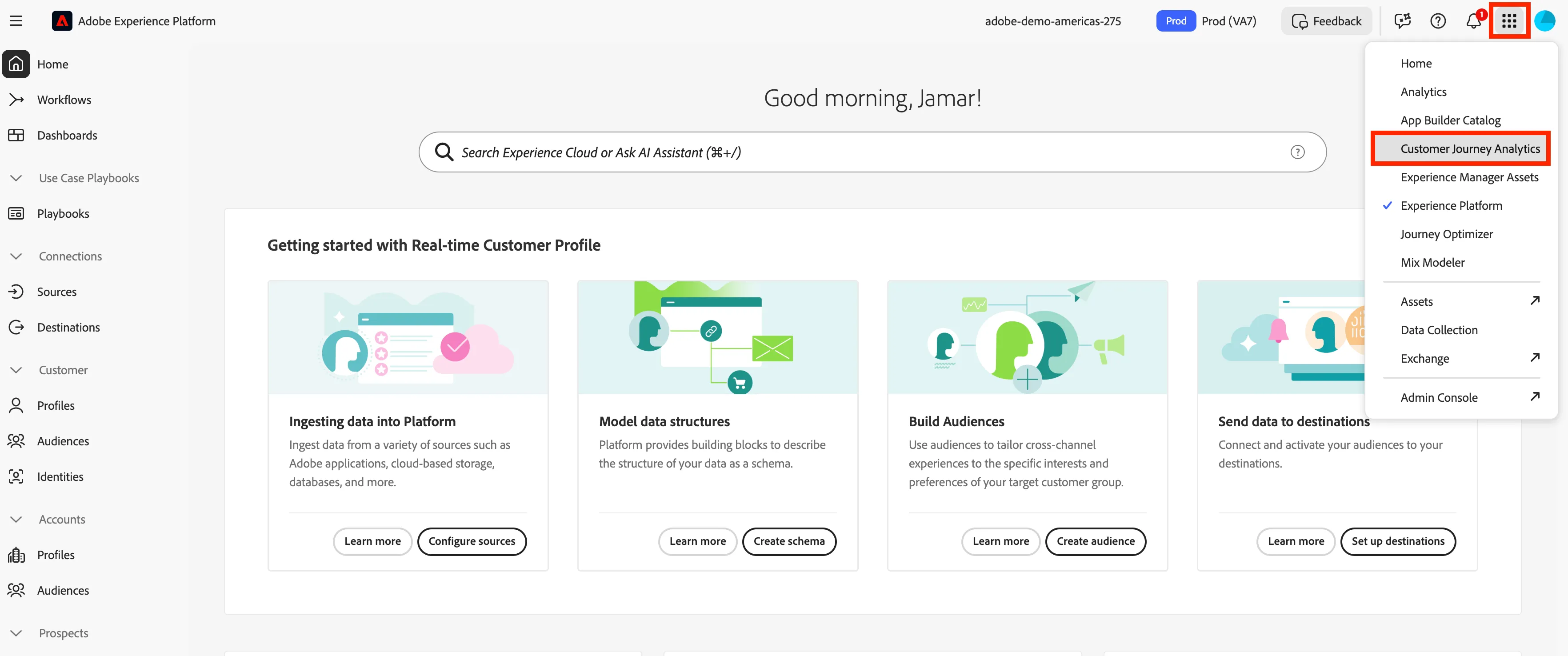Collapse the Customer section

click(16, 370)
